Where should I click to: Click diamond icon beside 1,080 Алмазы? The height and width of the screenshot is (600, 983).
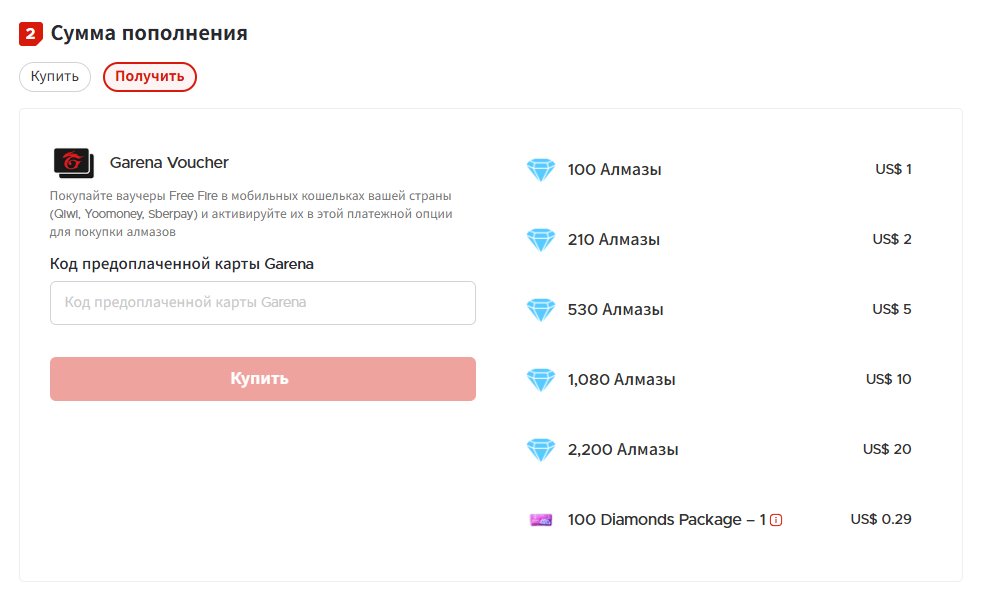540,380
